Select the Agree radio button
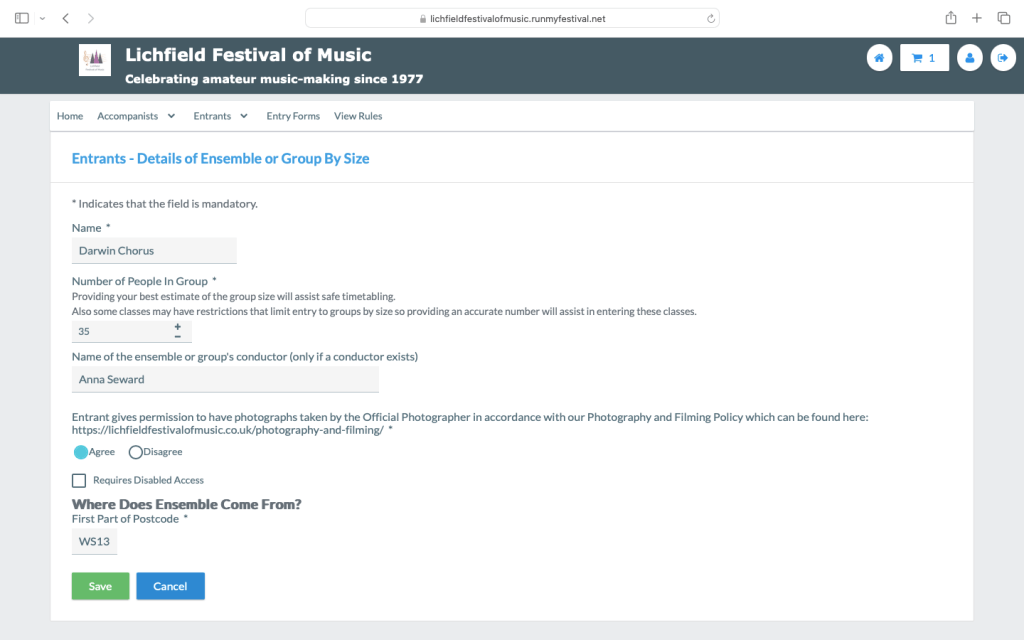This screenshot has width=1024, height=640. tap(81, 452)
